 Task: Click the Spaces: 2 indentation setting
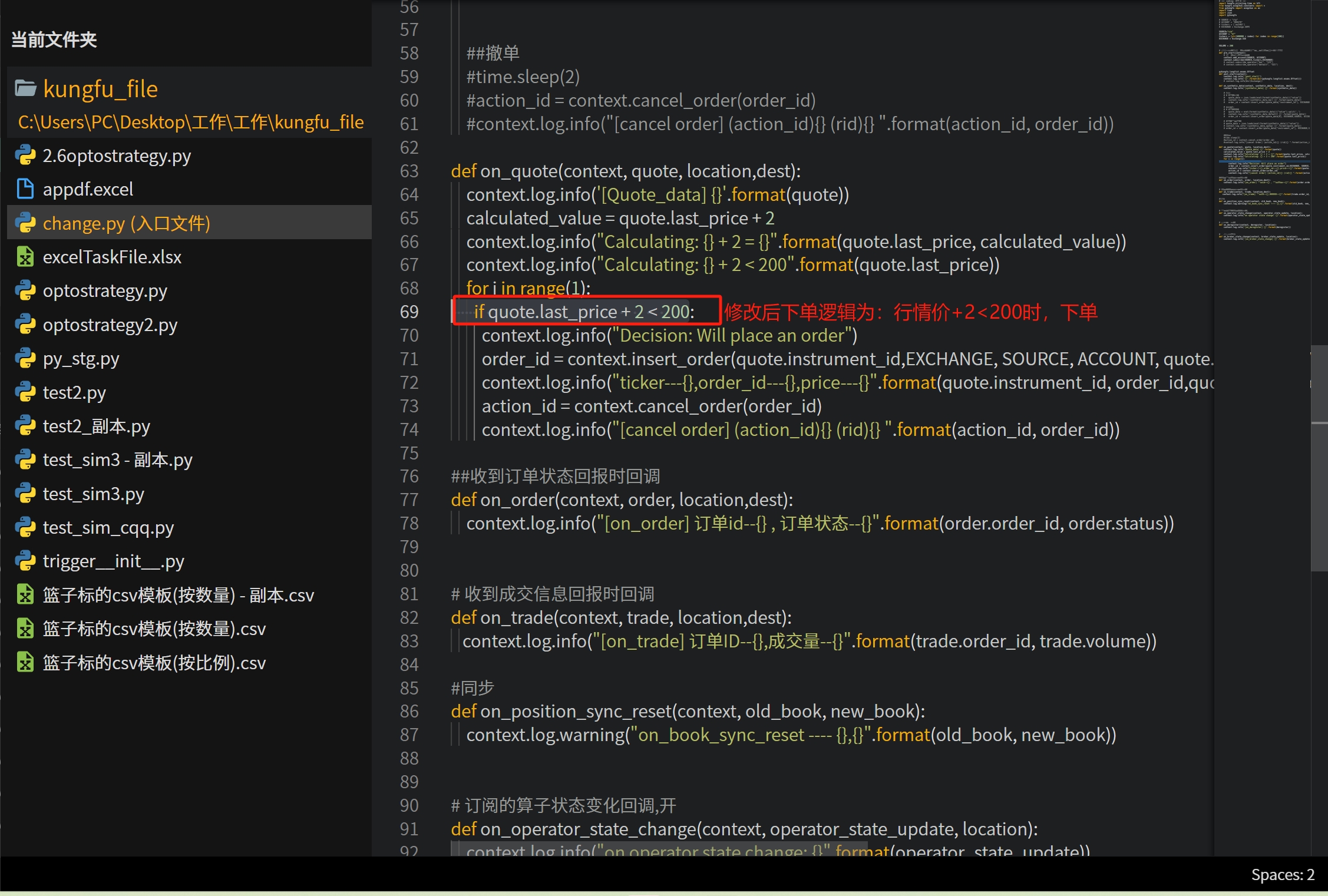pos(1283,875)
